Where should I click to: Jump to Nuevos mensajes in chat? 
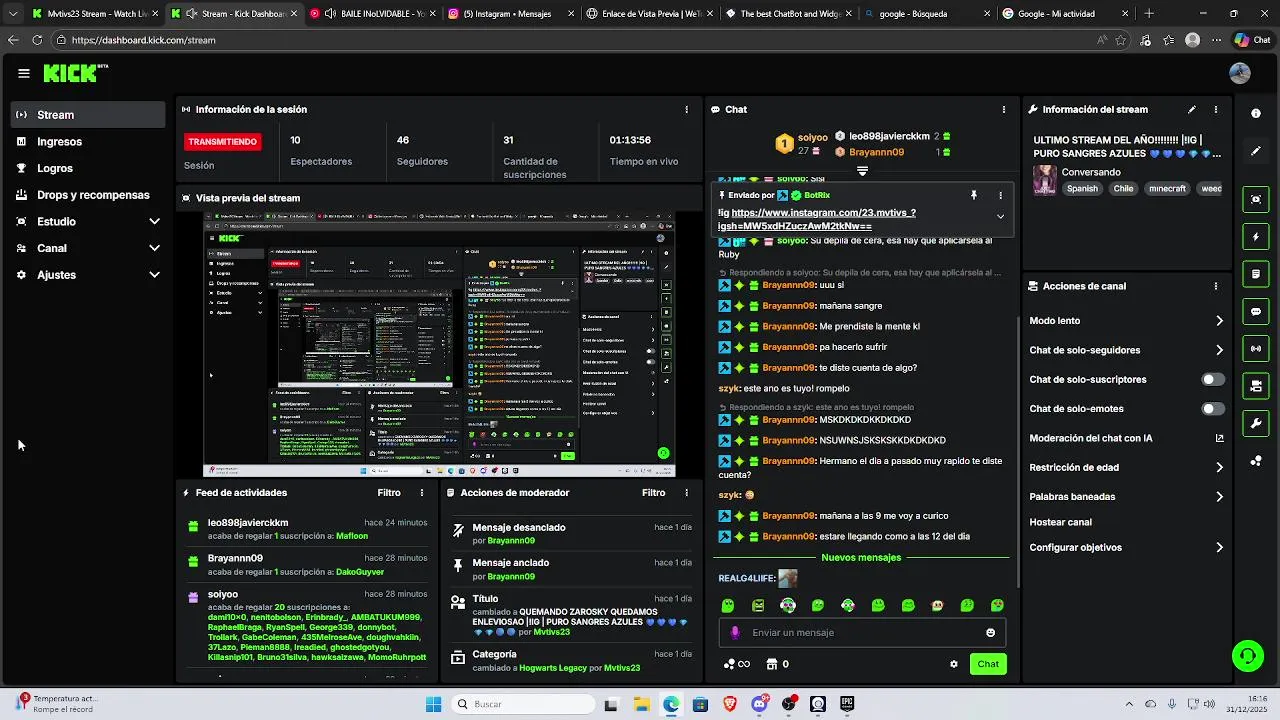tap(861, 558)
